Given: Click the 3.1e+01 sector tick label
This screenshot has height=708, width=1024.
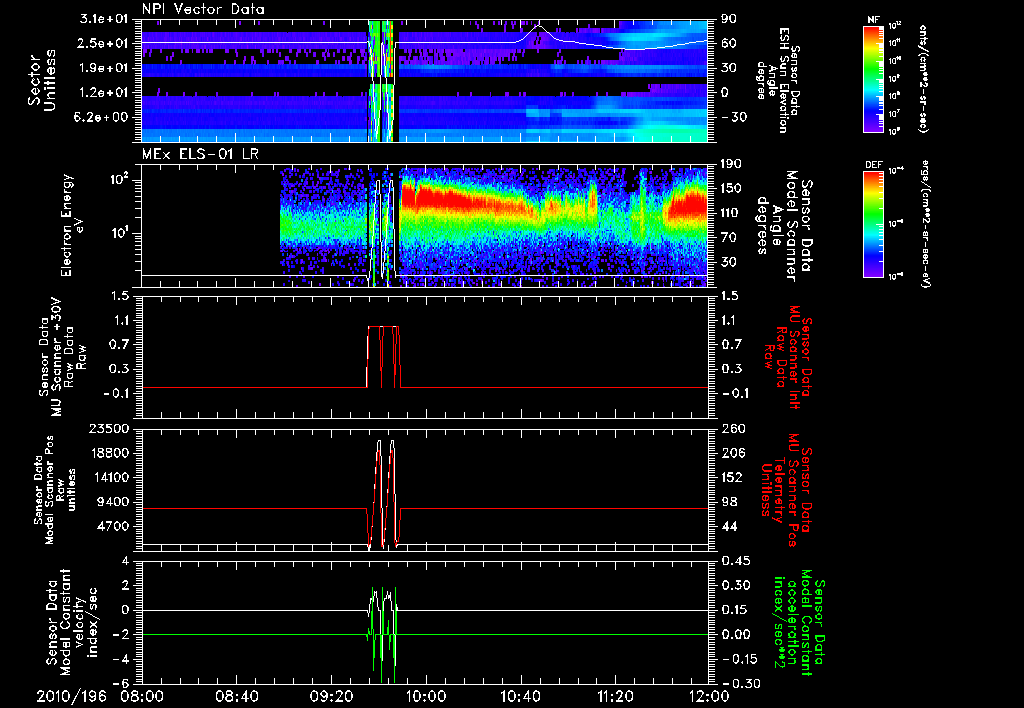Looking at the screenshot, I should coord(104,19).
